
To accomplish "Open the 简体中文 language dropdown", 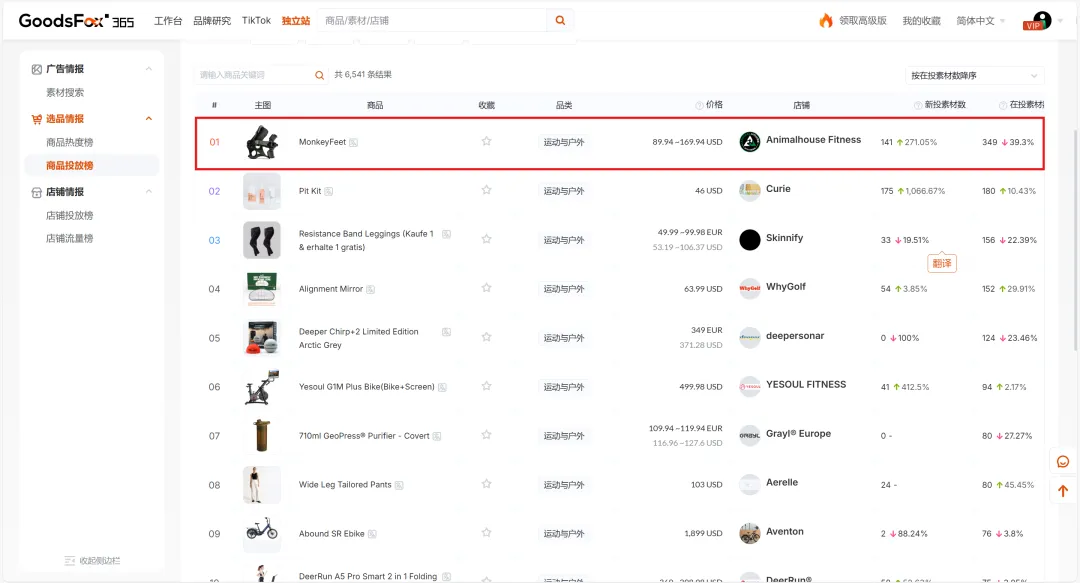I will click(980, 21).
